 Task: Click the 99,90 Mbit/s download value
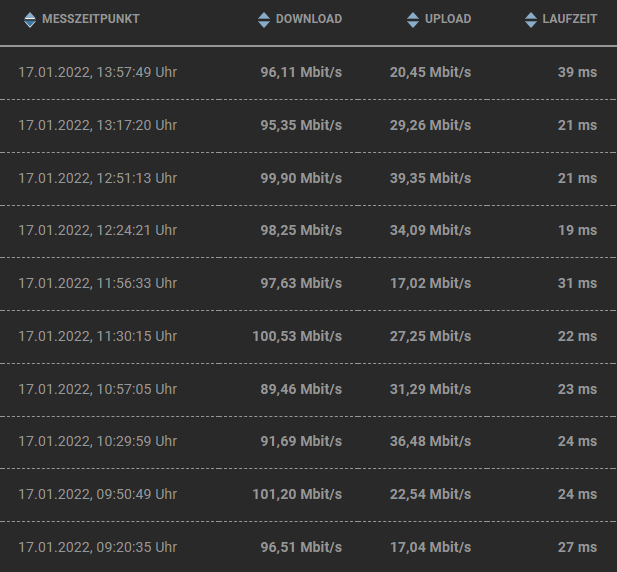point(300,178)
